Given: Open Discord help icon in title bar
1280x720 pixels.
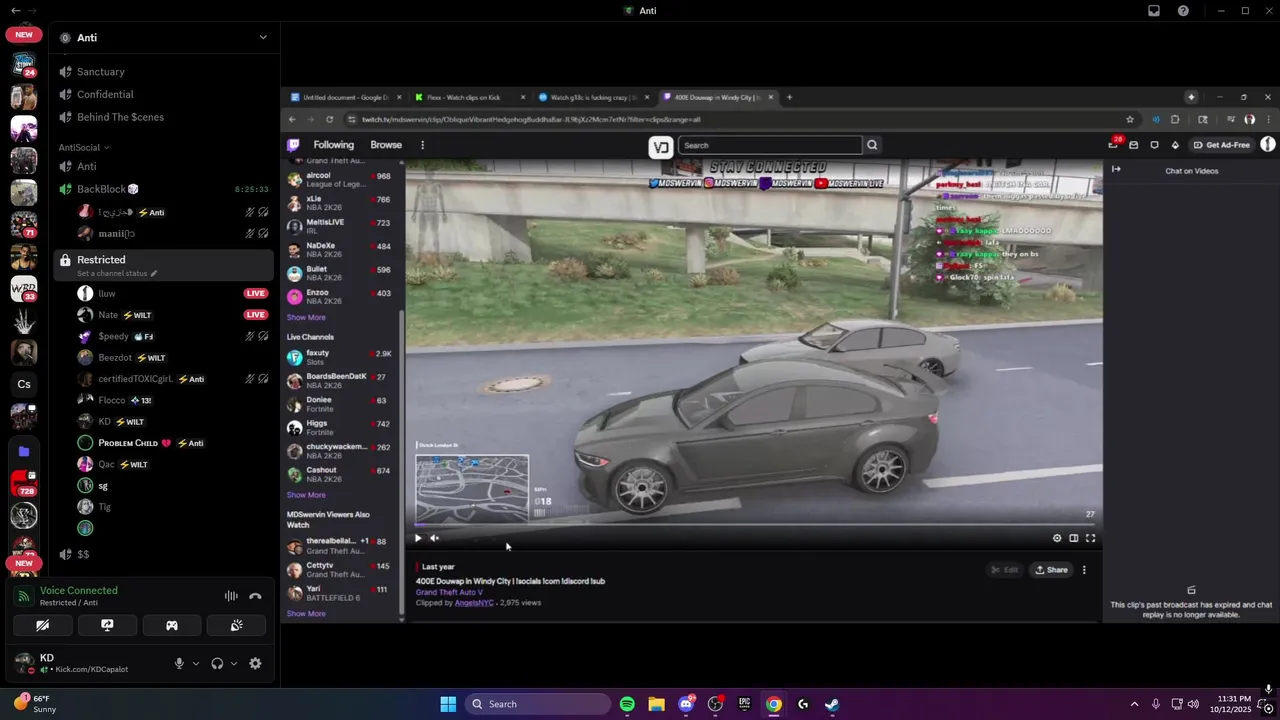Looking at the screenshot, I should coord(1184,11).
